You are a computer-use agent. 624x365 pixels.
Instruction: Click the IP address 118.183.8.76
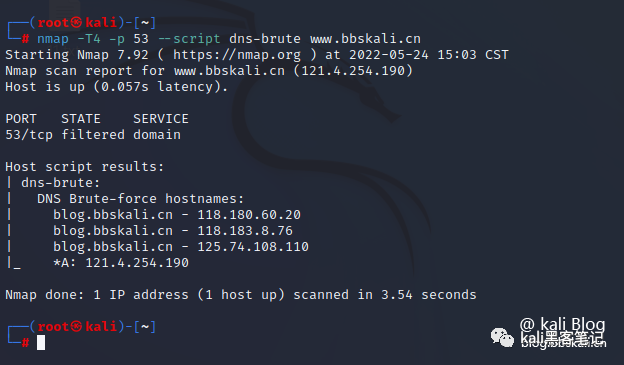[x=245, y=231]
